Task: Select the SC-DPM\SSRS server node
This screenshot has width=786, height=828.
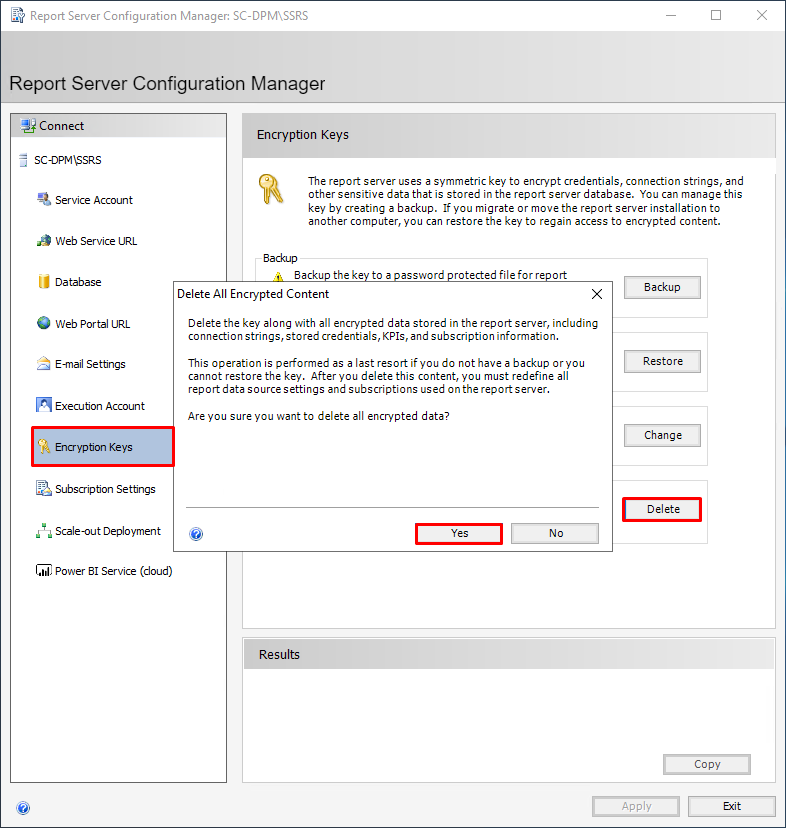Action: point(68,160)
